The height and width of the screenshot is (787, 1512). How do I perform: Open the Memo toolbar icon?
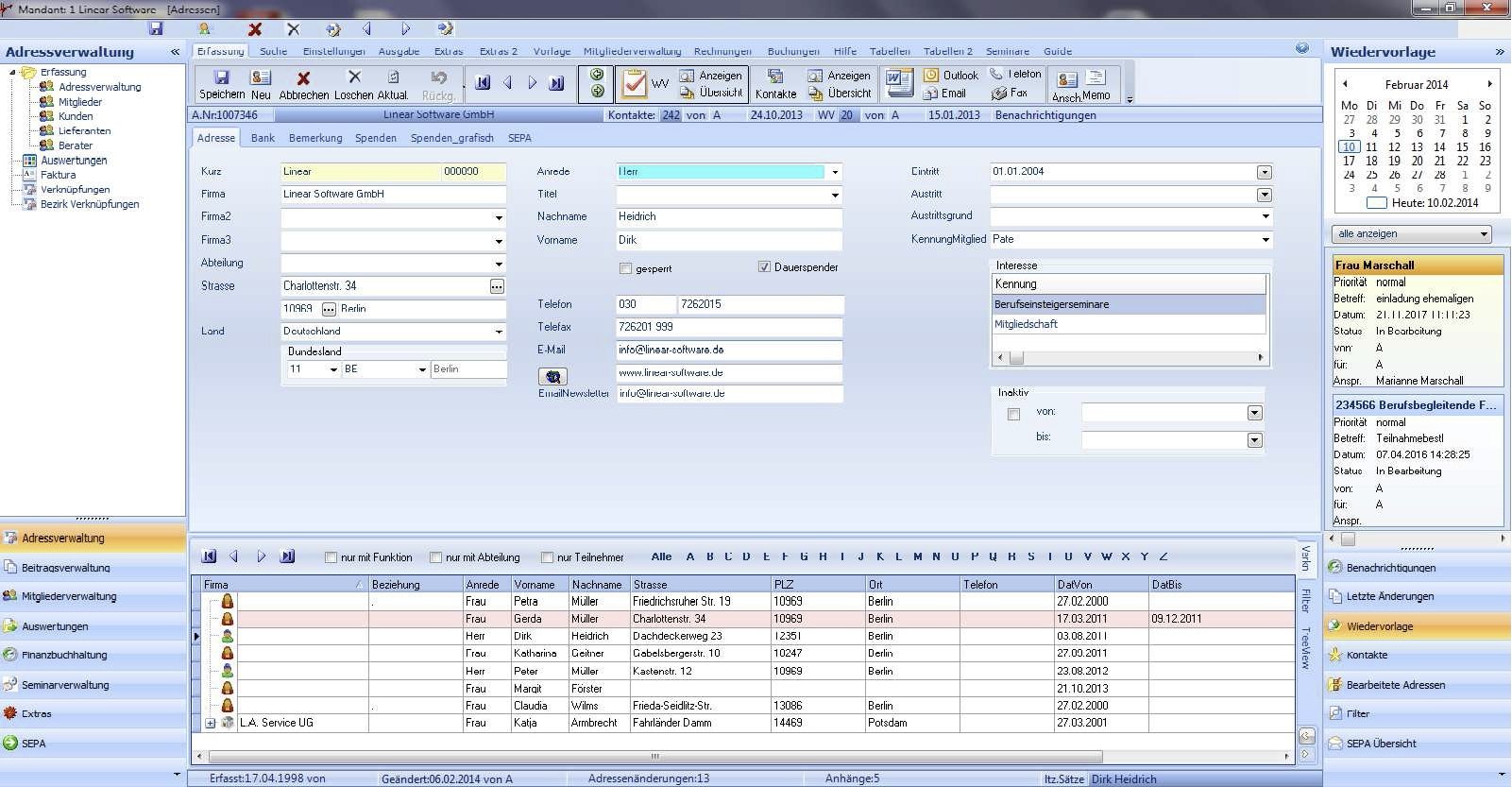pyautogui.click(x=1096, y=77)
